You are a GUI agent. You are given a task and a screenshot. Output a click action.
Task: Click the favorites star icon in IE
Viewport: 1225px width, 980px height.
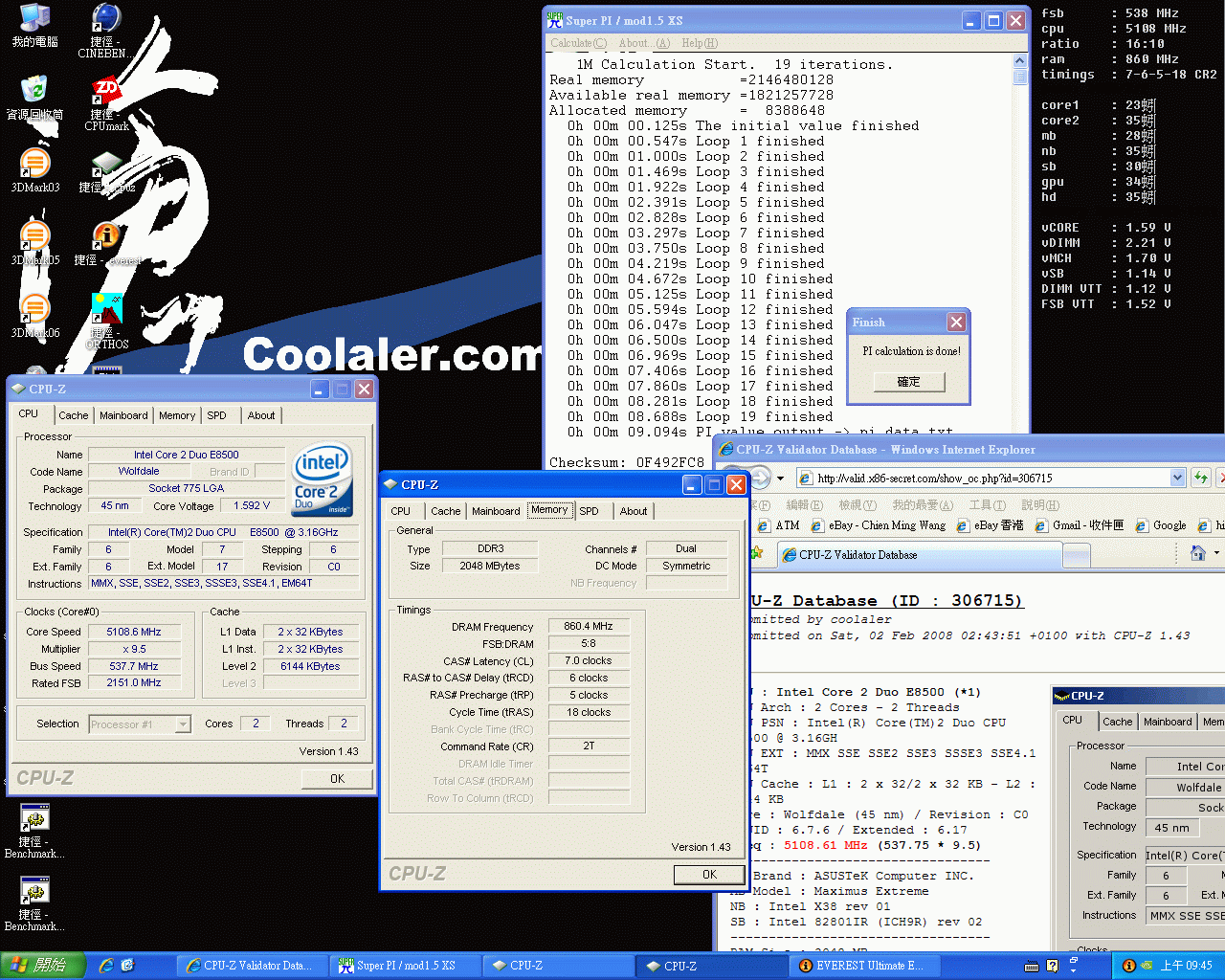(757, 553)
